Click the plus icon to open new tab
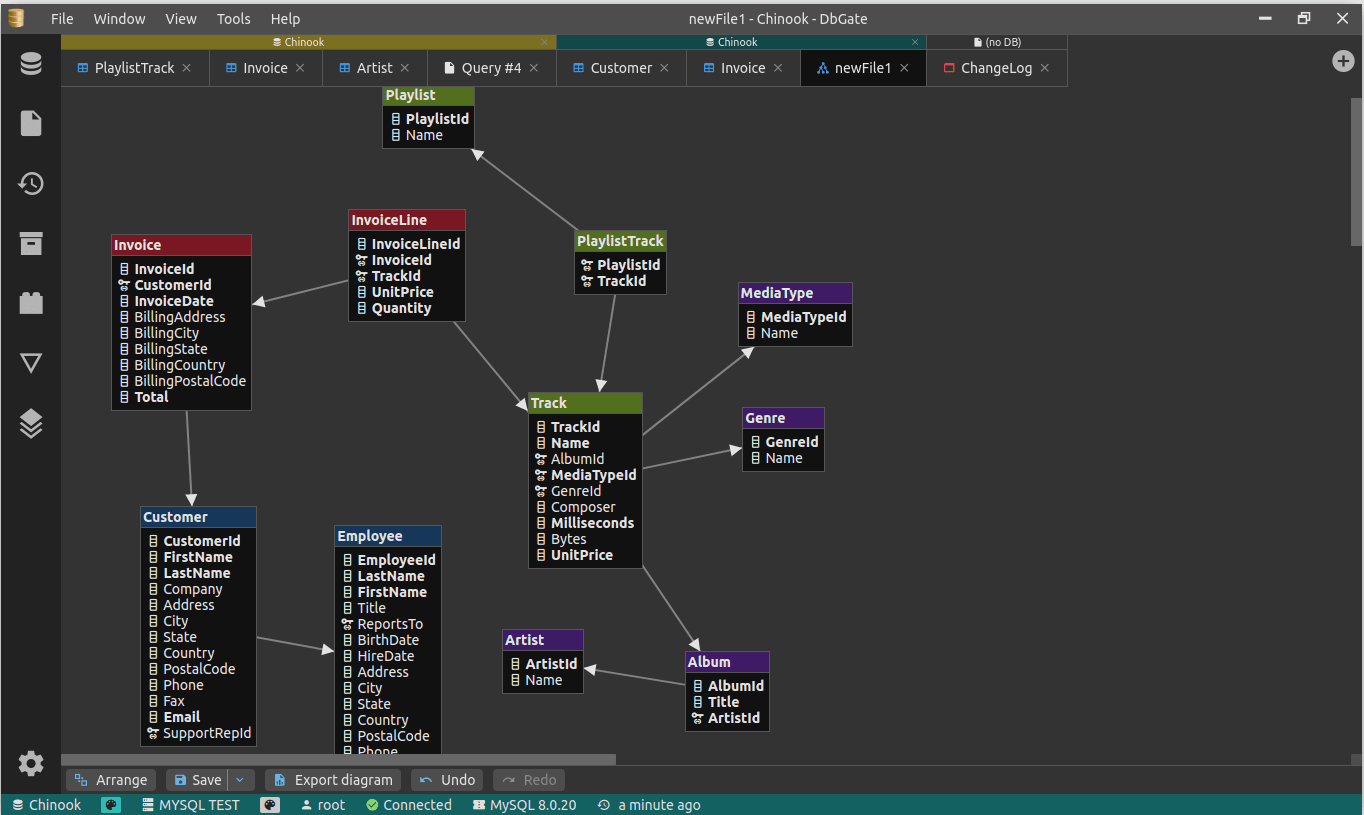This screenshot has height=815, width=1364. 1343,61
